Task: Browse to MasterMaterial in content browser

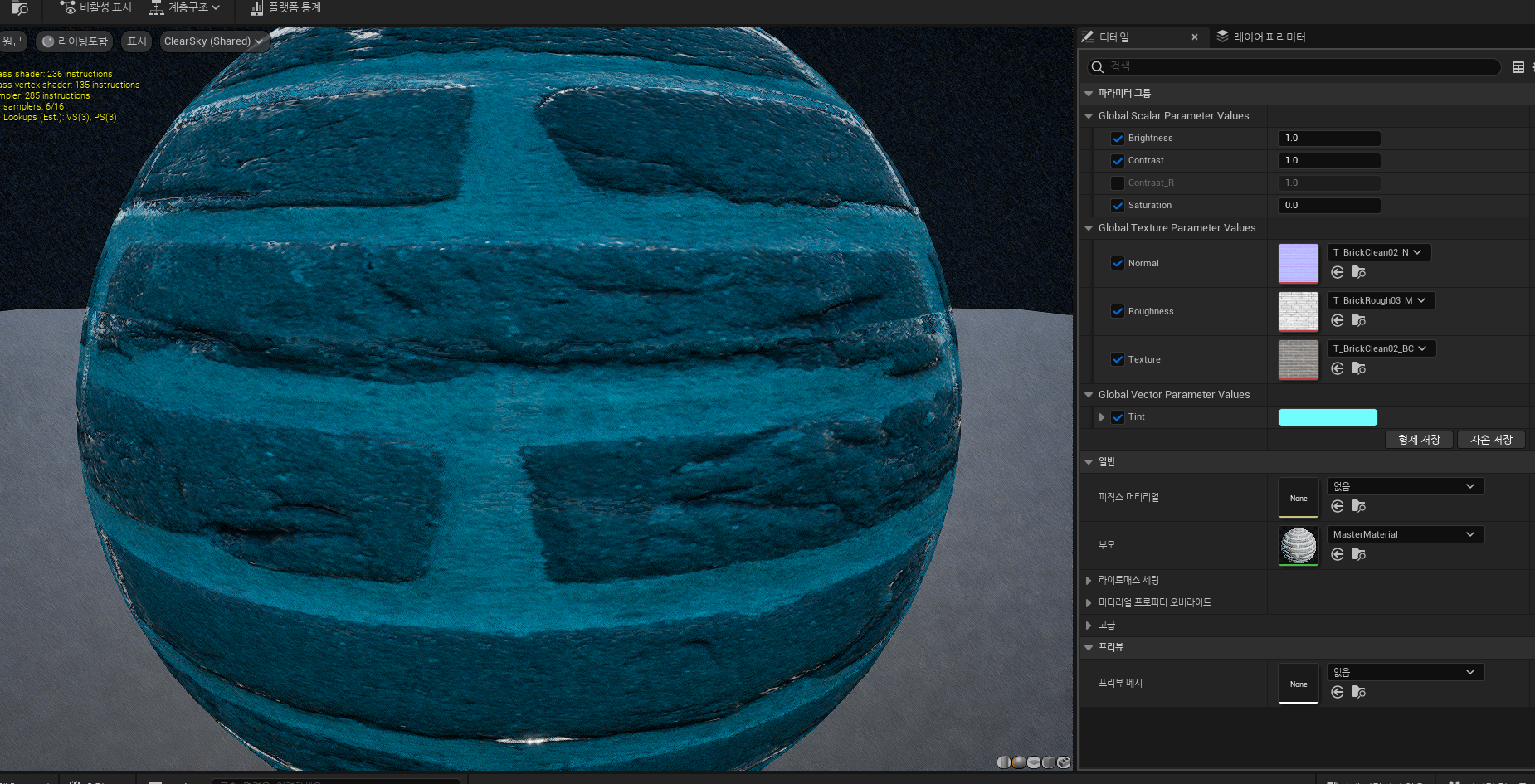Action: coord(1359,554)
